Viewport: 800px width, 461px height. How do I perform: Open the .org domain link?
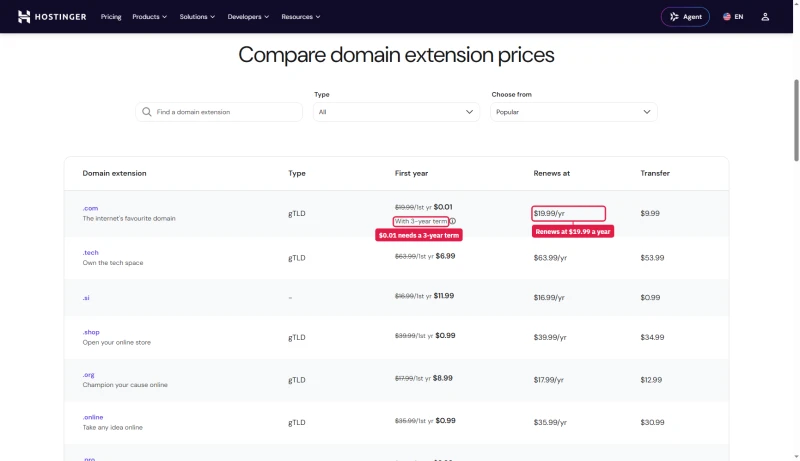pos(89,375)
